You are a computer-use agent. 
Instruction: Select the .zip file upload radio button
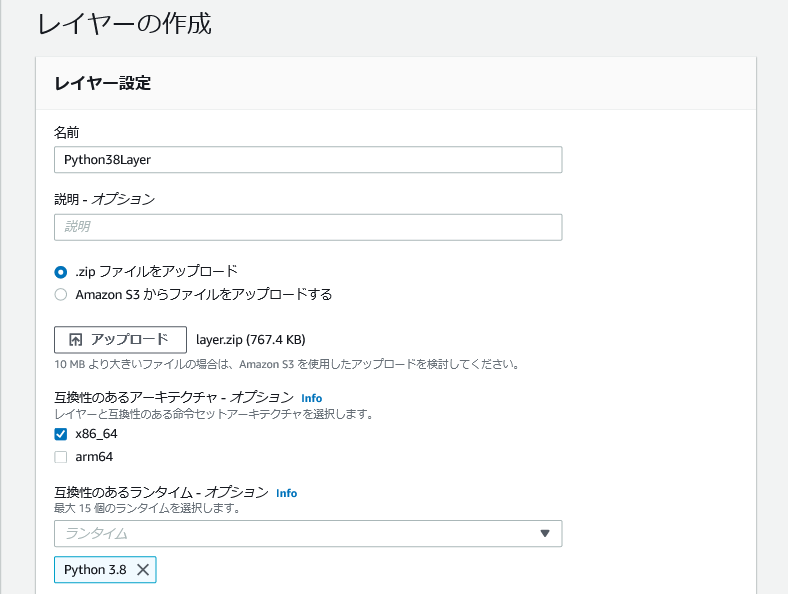(x=61, y=272)
